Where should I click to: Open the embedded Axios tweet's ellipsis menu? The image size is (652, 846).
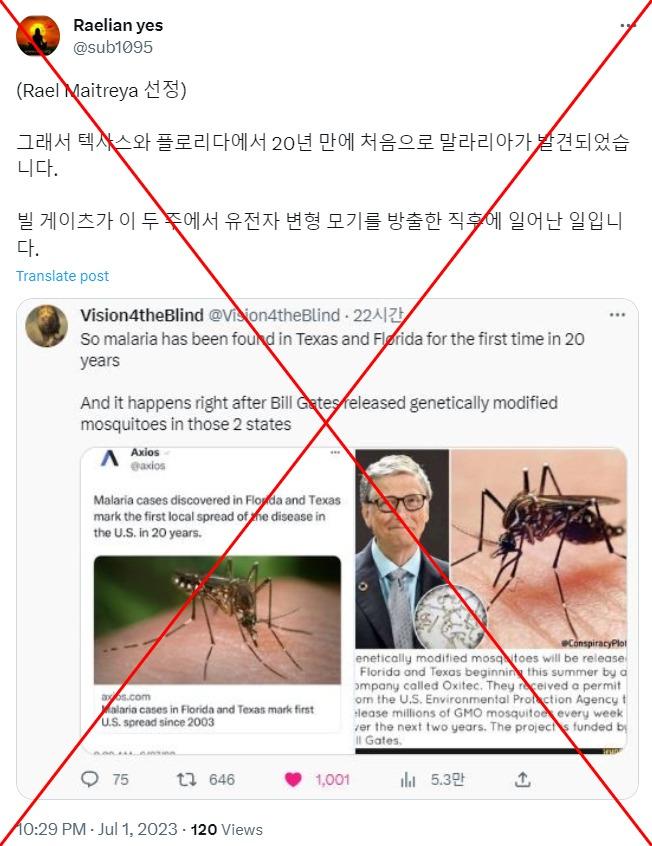click(335, 453)
